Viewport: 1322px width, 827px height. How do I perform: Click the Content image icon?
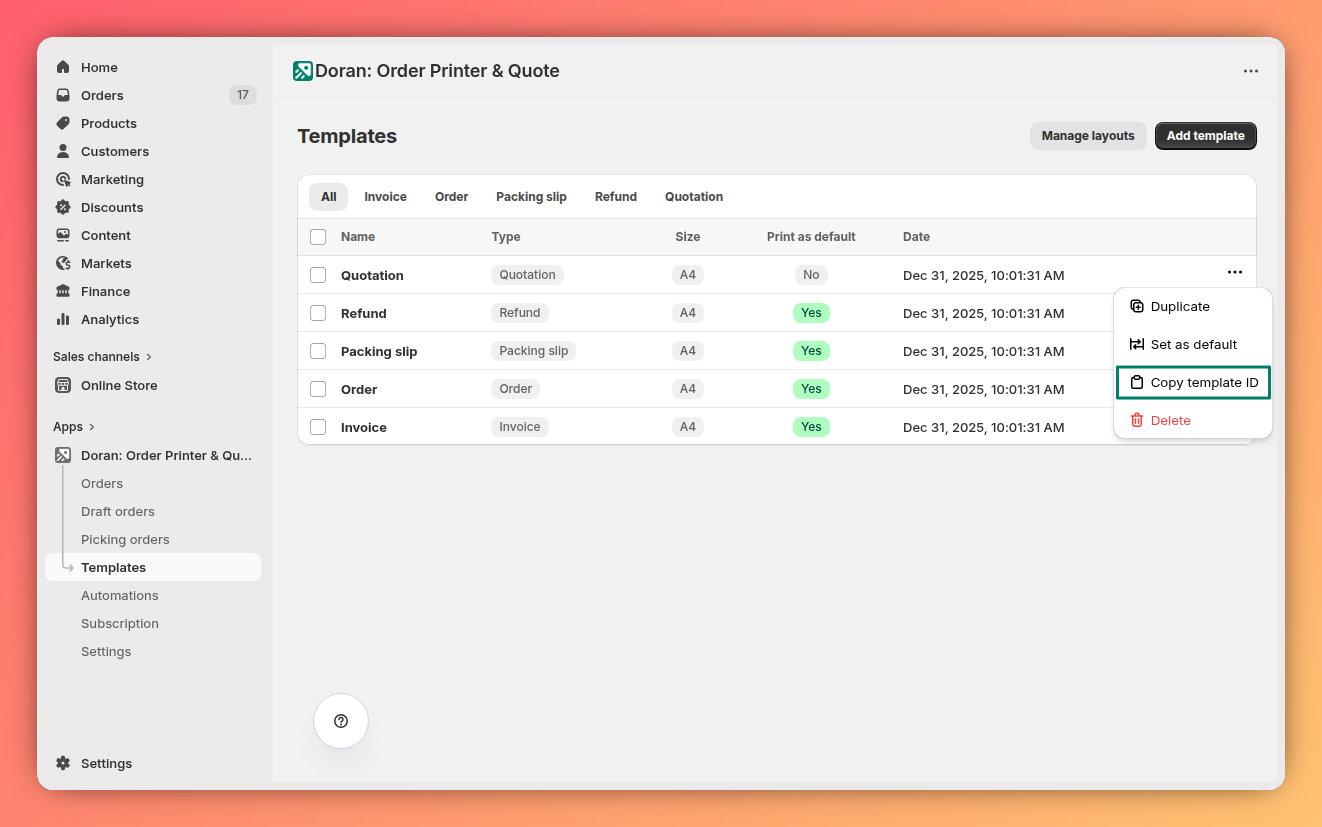[63, 235]
